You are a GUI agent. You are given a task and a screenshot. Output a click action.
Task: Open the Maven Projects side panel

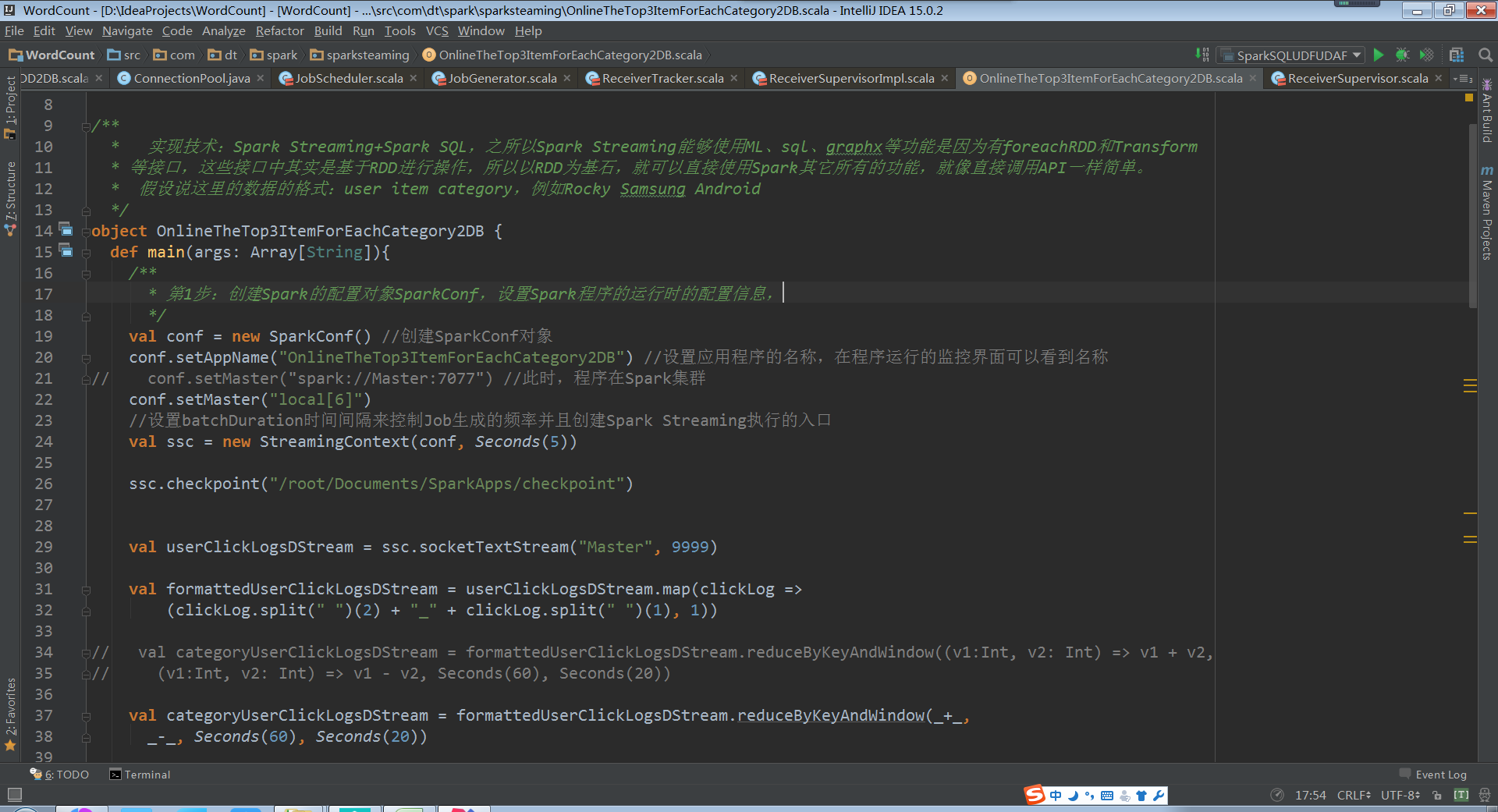1487,212
